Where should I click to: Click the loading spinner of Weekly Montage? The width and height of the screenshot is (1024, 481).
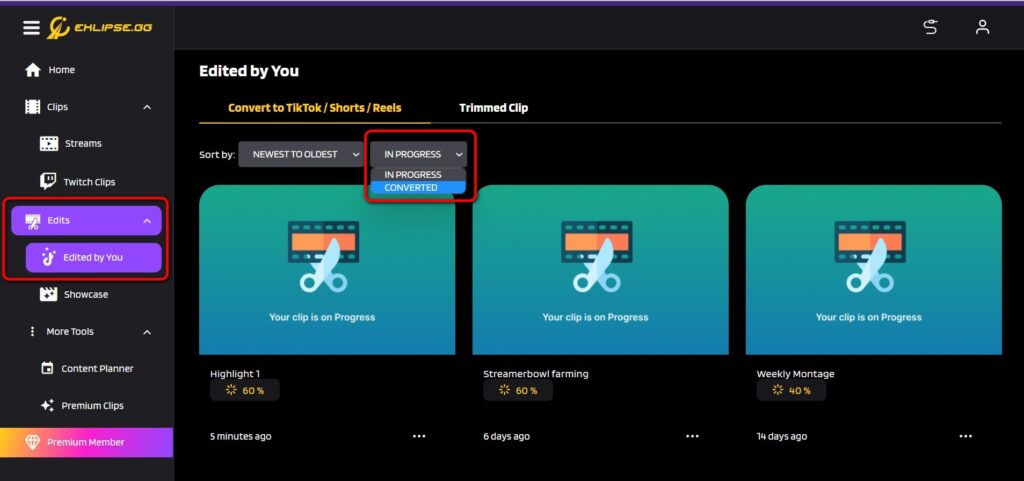777,390
